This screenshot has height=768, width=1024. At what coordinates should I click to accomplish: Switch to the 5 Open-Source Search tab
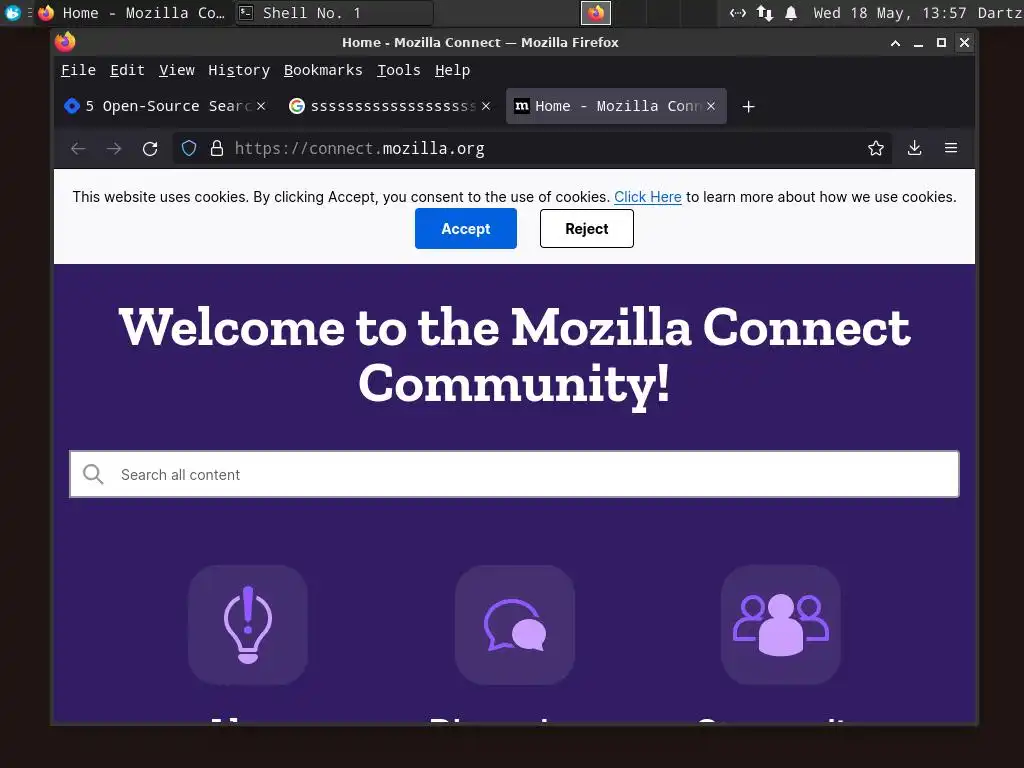pos(166,106)
